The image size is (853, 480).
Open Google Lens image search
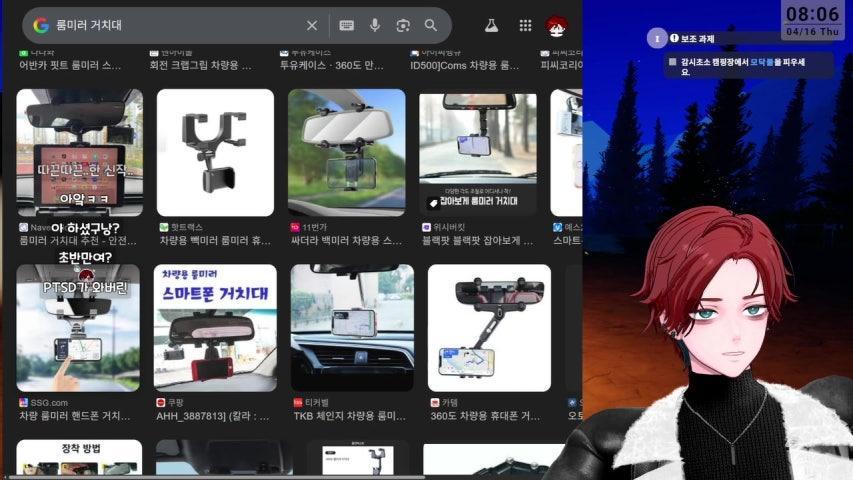pyautogui.click(x=403, y=26)
